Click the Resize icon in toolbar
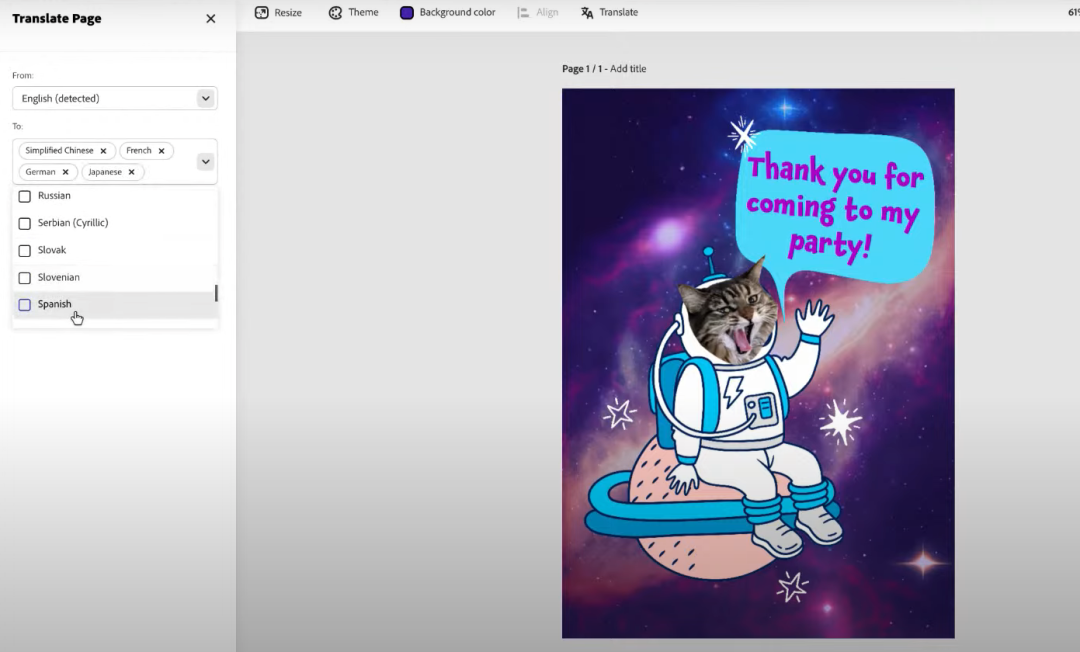 coord(262,13)
